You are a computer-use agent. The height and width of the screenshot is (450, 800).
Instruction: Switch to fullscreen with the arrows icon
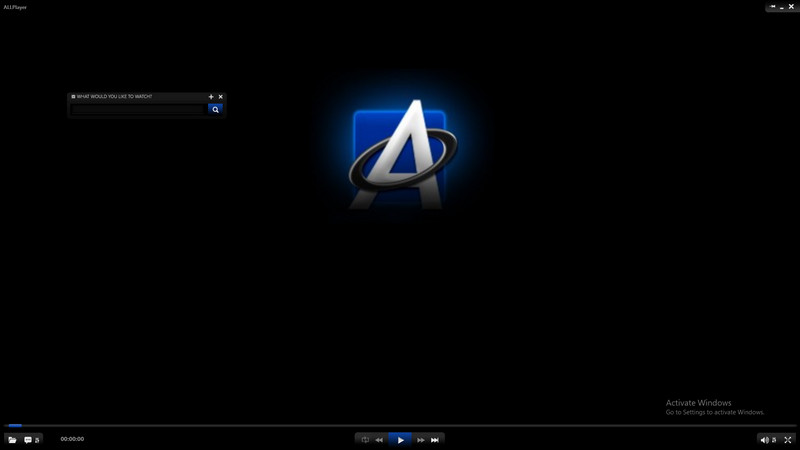click(x=788, y=440)
